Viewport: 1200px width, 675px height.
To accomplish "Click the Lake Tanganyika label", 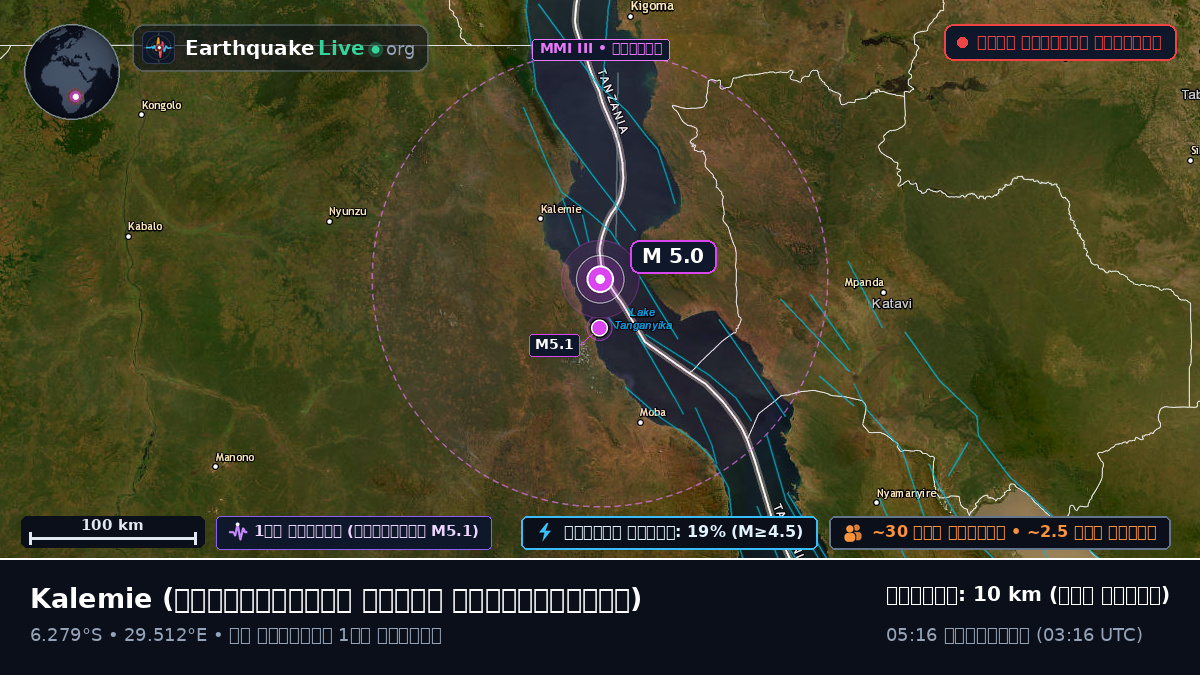I will [x=642, y=319].
